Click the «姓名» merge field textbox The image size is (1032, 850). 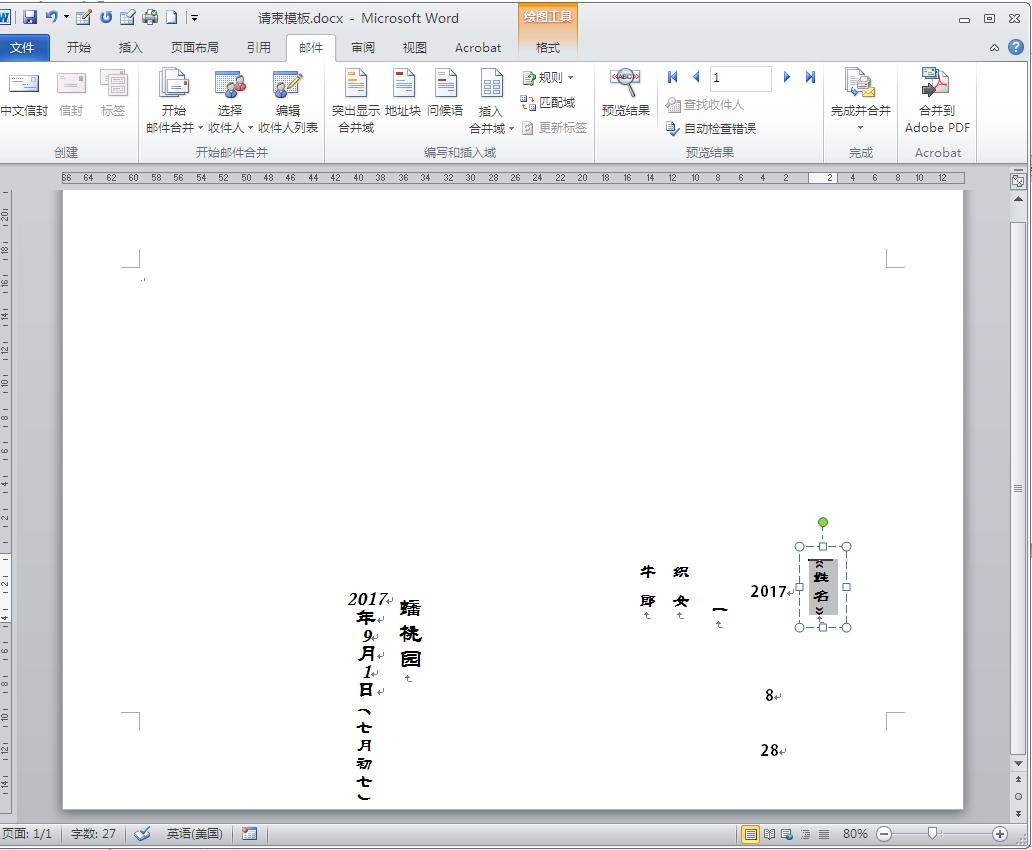(x=822, y=587)
